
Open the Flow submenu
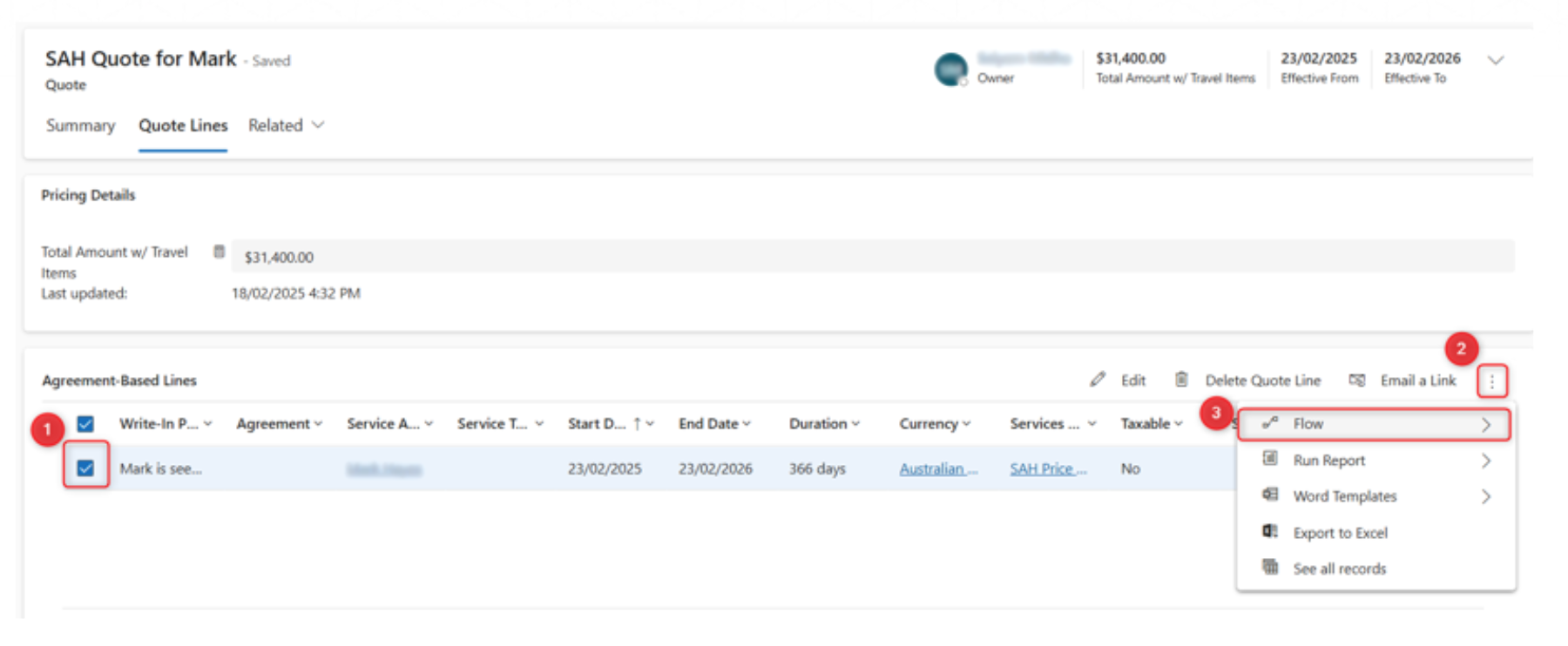pos(1374,424)
